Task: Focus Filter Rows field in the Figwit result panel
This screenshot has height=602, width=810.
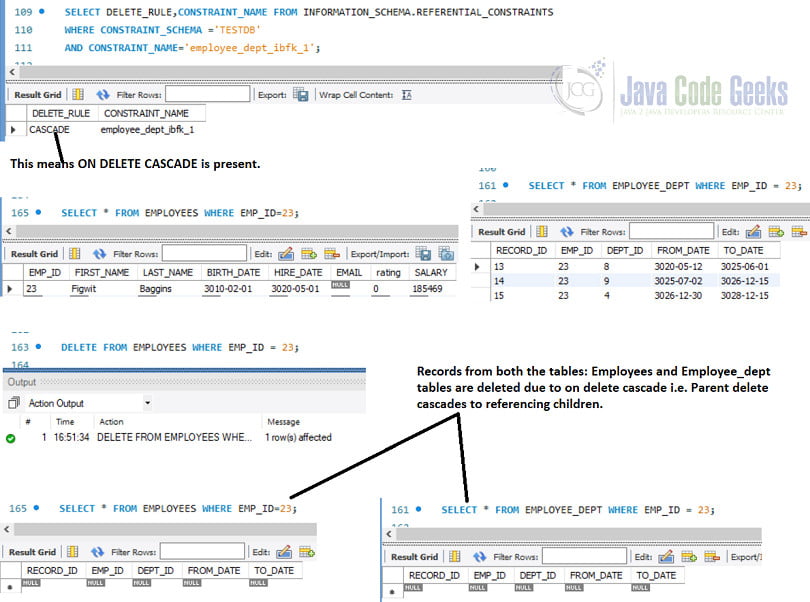Action: coord(205,253)
